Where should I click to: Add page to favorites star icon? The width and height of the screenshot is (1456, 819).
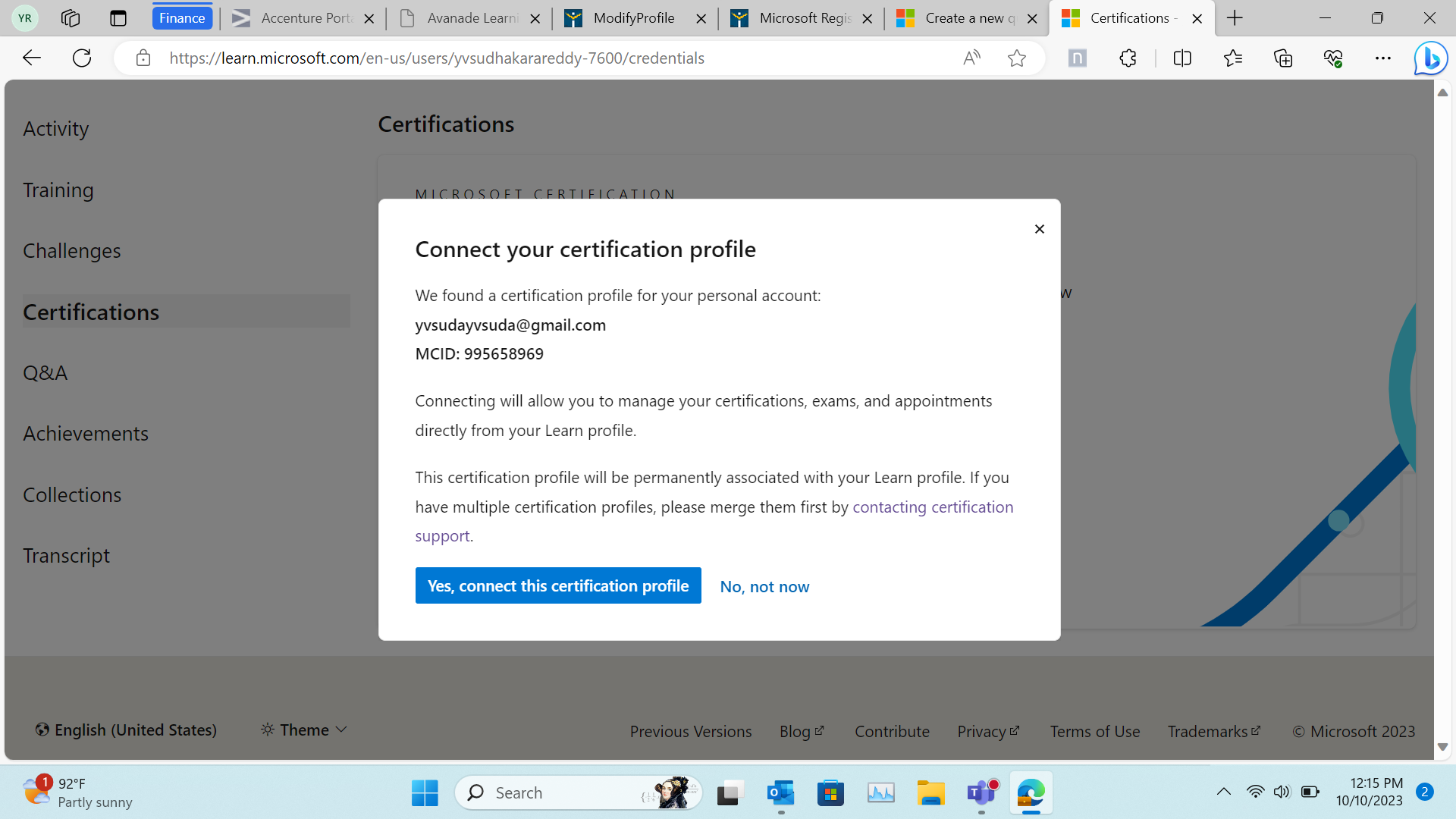[x=1016, y=58]
